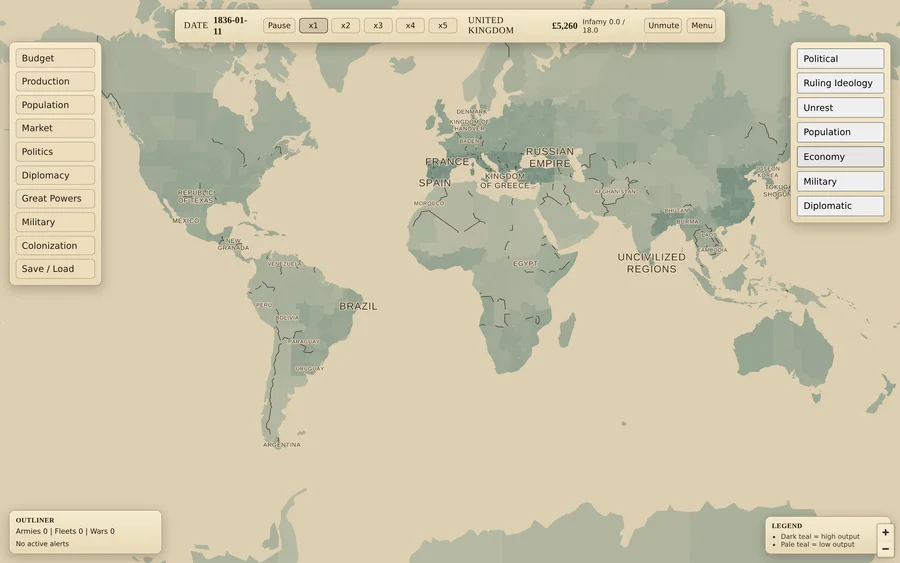Click the EGYPT label on map

pos(525,263)
